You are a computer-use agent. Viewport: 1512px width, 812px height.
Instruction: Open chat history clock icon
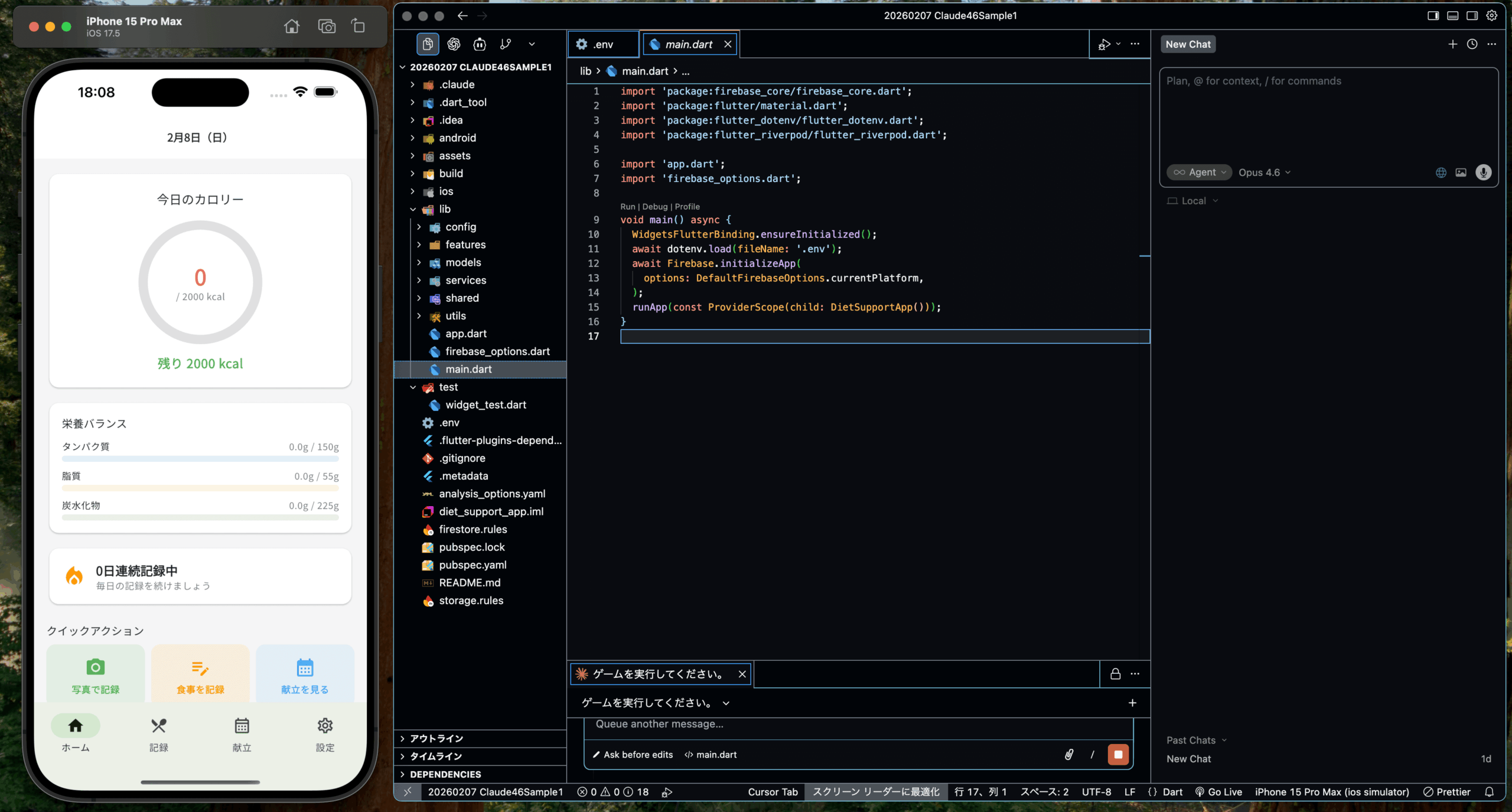1472,44
